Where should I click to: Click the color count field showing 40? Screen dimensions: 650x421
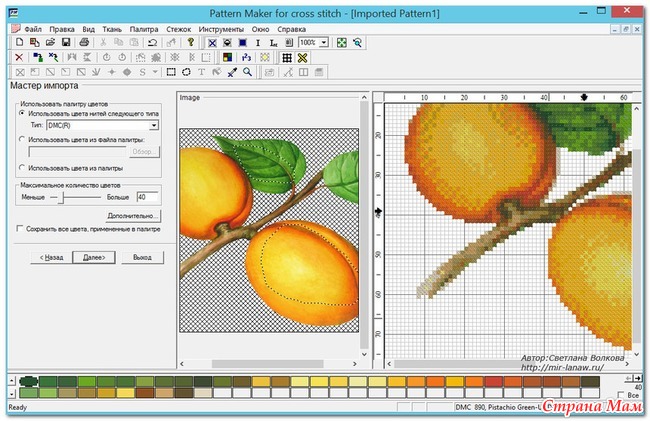click(147, 197)
